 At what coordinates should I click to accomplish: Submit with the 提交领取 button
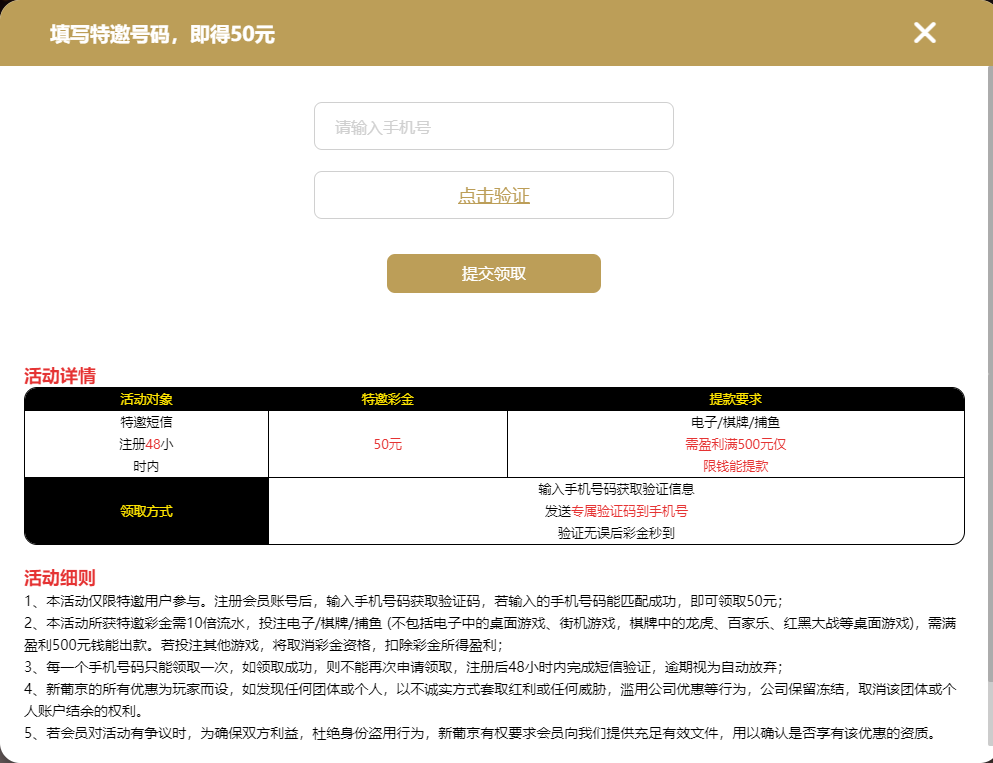pos(494,274)
